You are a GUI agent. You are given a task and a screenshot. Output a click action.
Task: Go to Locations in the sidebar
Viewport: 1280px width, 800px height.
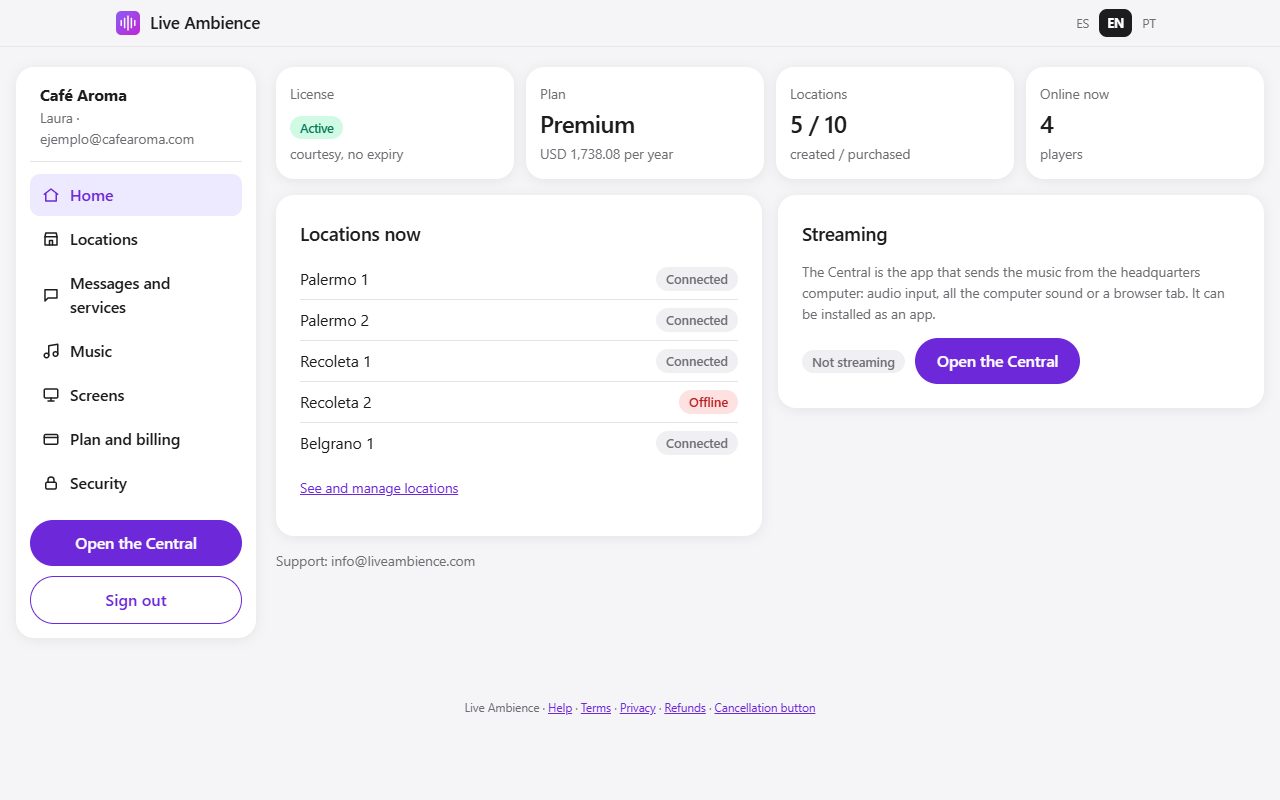click(136, 239)
